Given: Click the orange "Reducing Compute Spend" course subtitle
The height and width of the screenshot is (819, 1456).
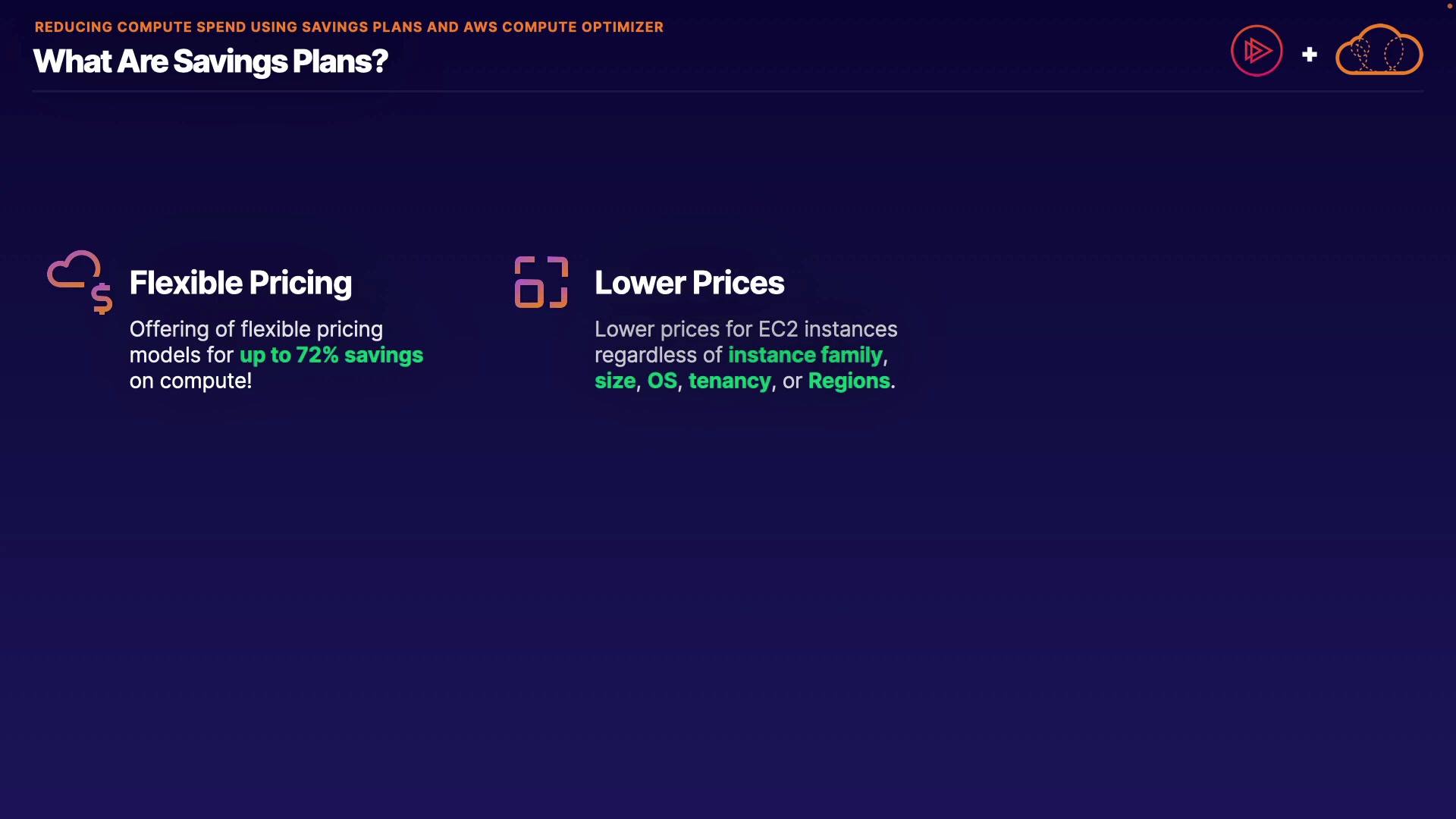Looking at the screenshot, I should click(349, 27).
